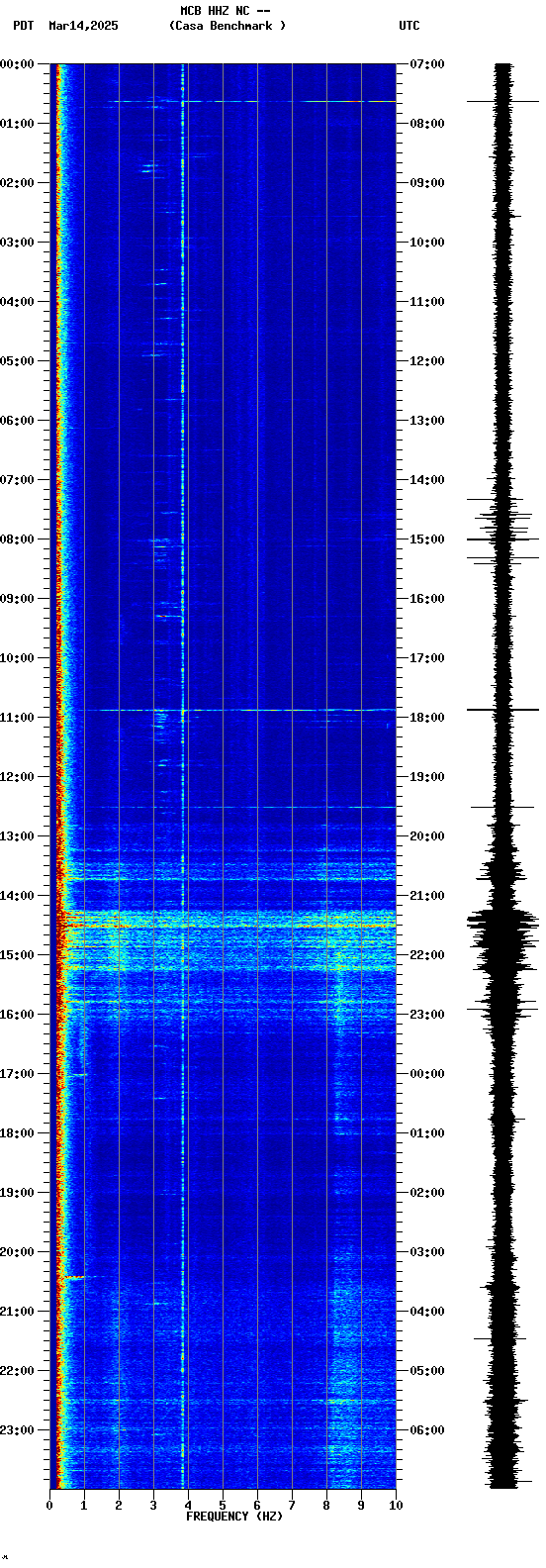Click the 21:00 UTC time label

pyautogui.click(x=427, y=896)
